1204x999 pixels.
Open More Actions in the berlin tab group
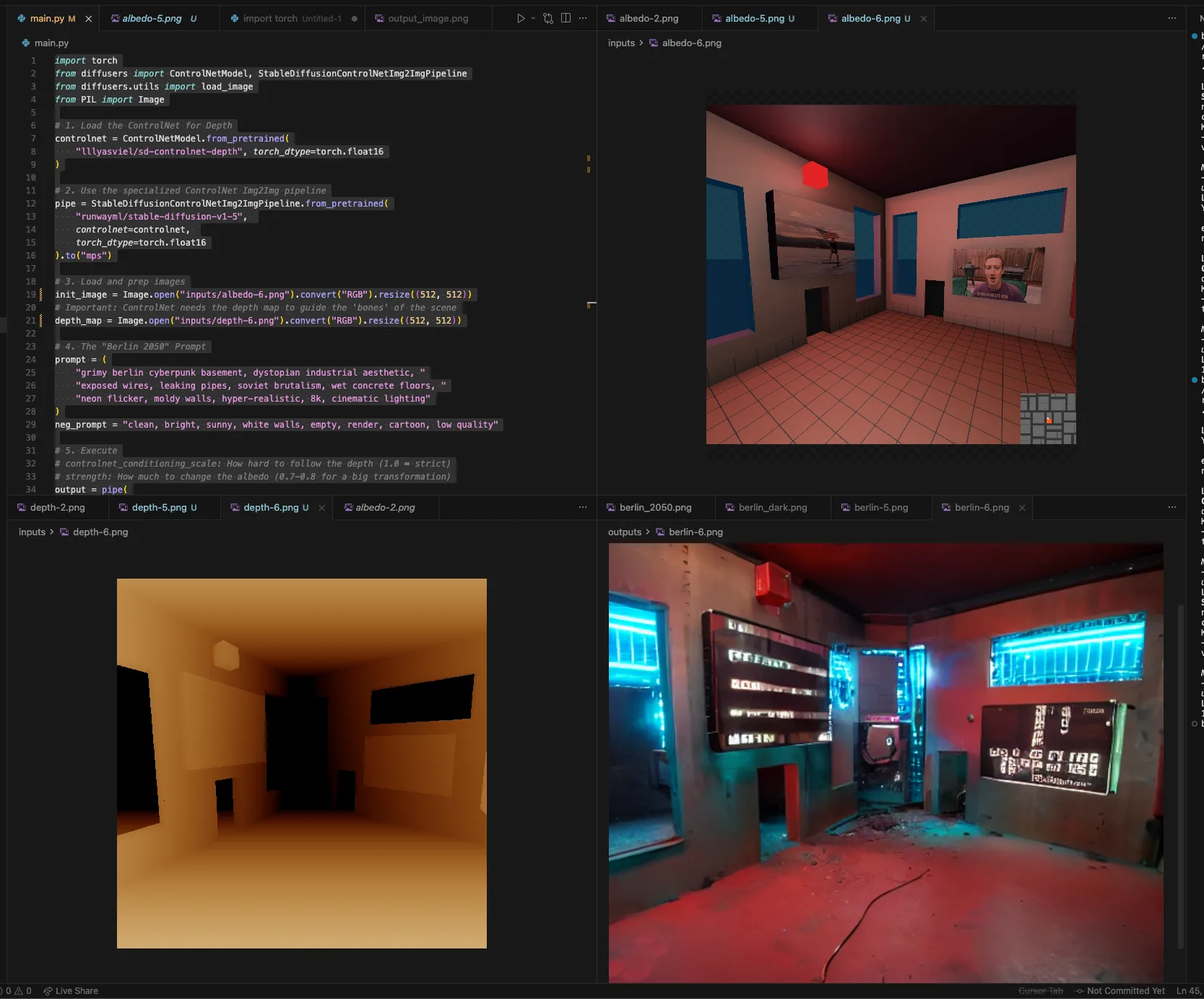click(1171, 508)
